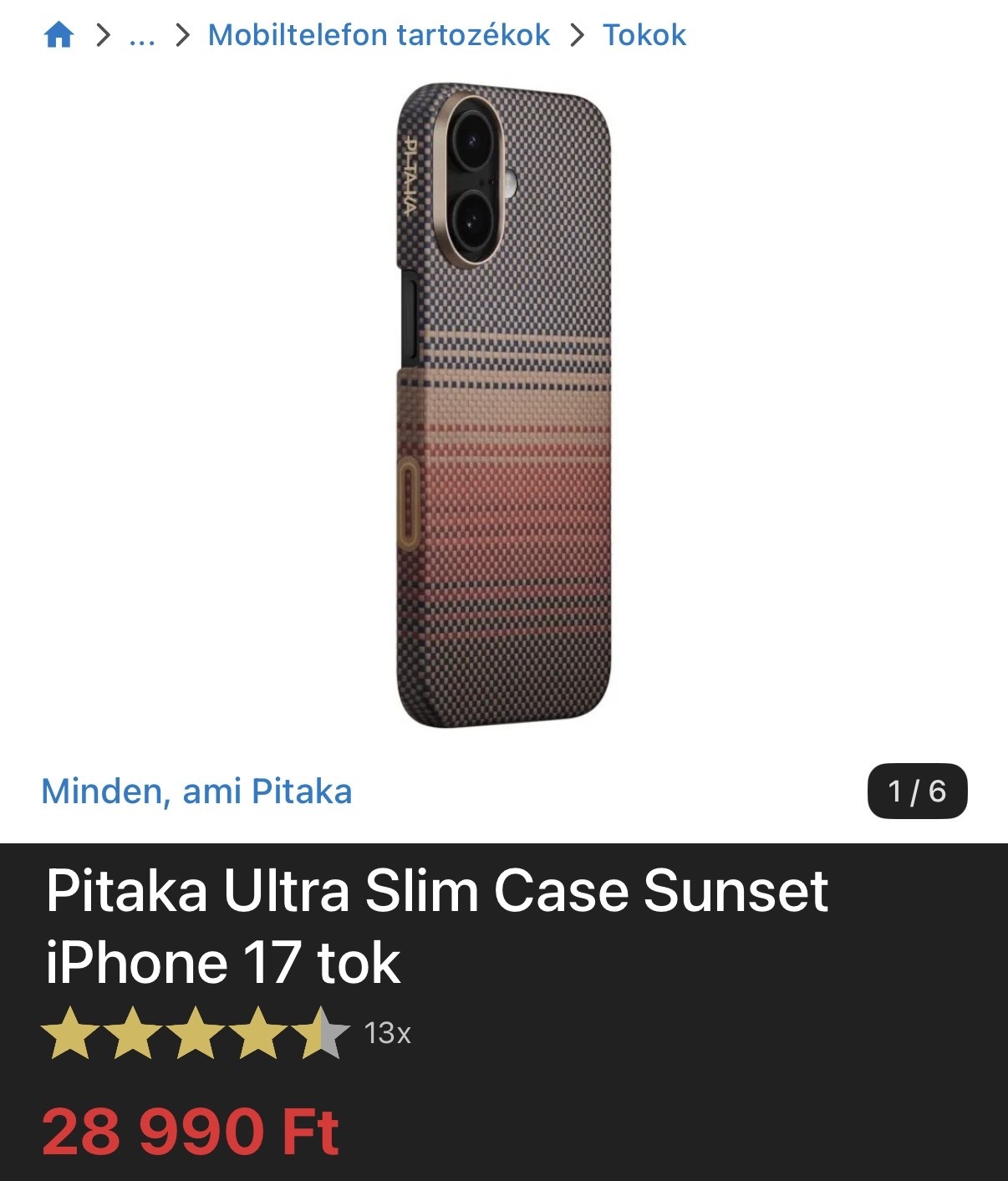Click the gold camera ring in the product photo
This screenshot has height=1181, width=1008.
473,179
